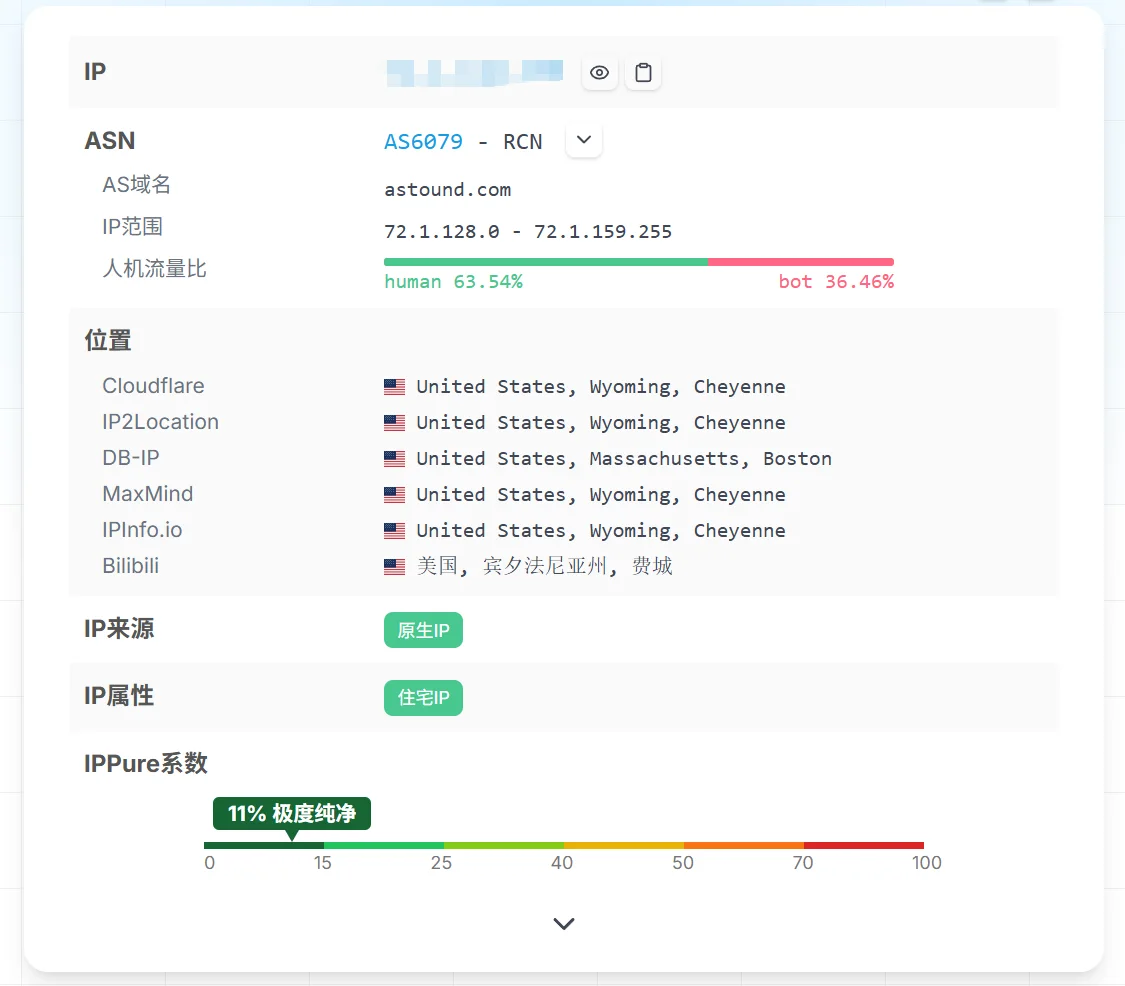Viewport: 1125px width, 986px height.
Task: Click Bilibili location 美国, 宾夕法尼亚州, 费城
Action: tap(545, 566)
